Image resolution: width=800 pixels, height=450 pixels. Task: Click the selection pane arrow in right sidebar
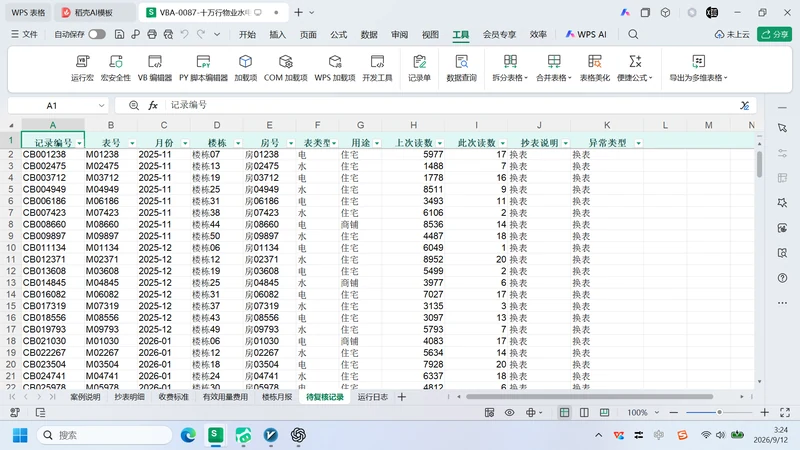(782, 128)
